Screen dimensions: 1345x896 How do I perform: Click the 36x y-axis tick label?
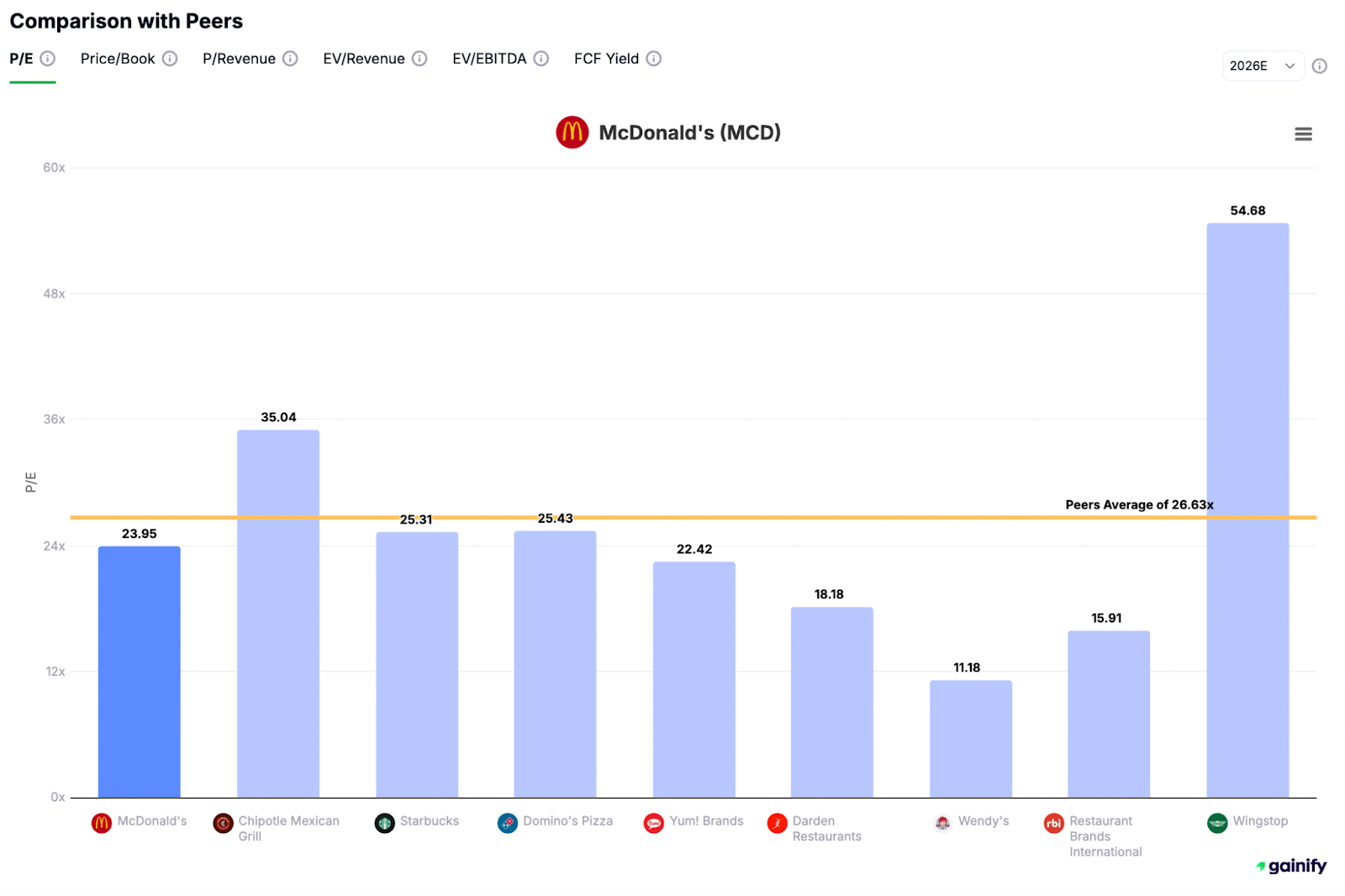[x=54, y=419]
